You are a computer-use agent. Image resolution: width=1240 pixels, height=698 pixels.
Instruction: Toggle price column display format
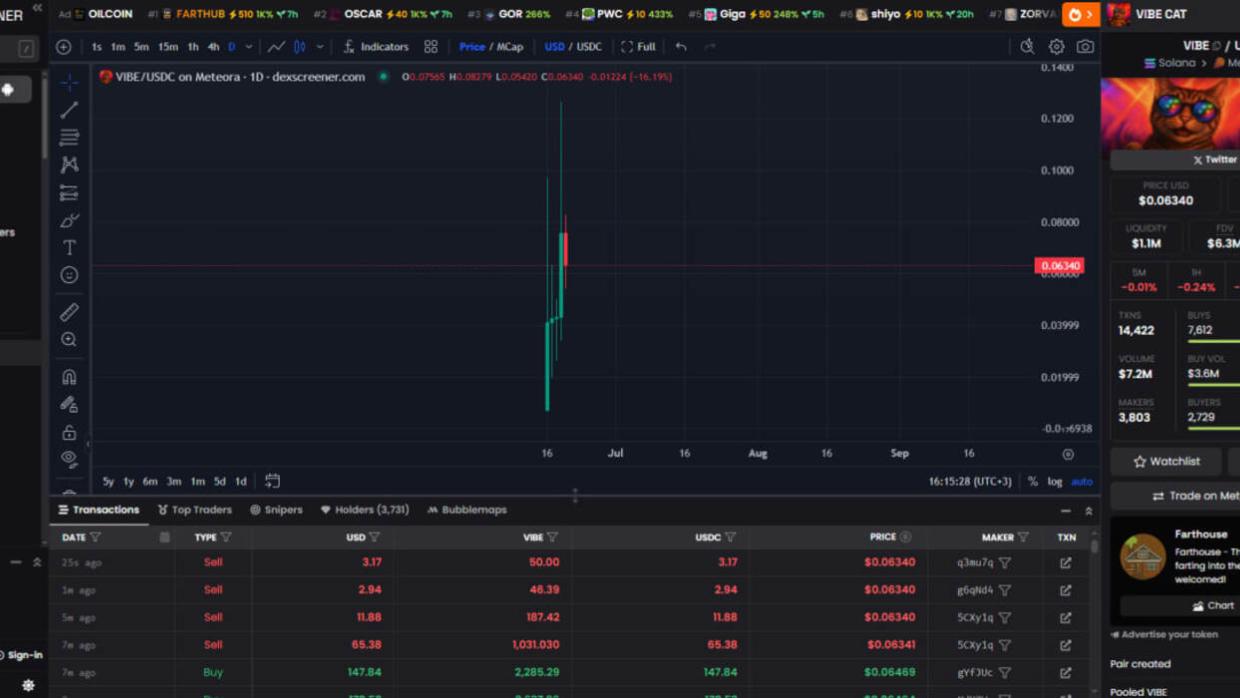pos(906,537)
